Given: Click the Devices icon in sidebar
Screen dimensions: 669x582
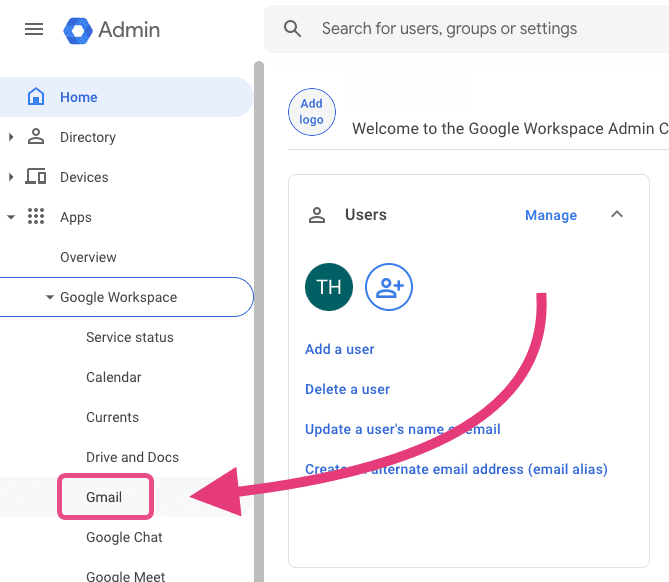Looking at the screenshot, I should click(x=36, y=176).
